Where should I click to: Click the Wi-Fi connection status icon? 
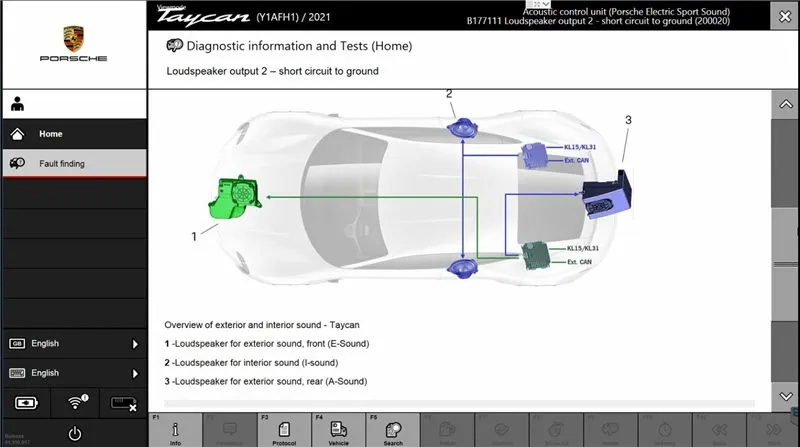click(x=76, y=403)
